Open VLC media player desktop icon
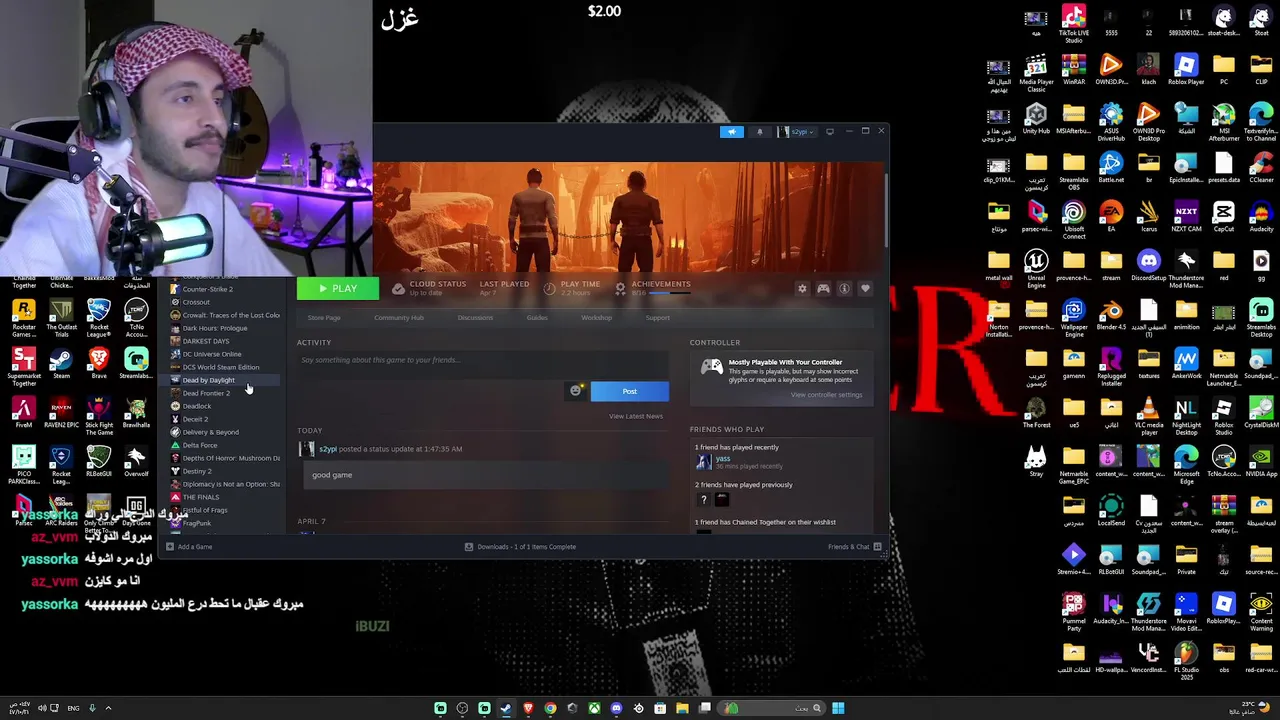 [x=1149, y=416]
